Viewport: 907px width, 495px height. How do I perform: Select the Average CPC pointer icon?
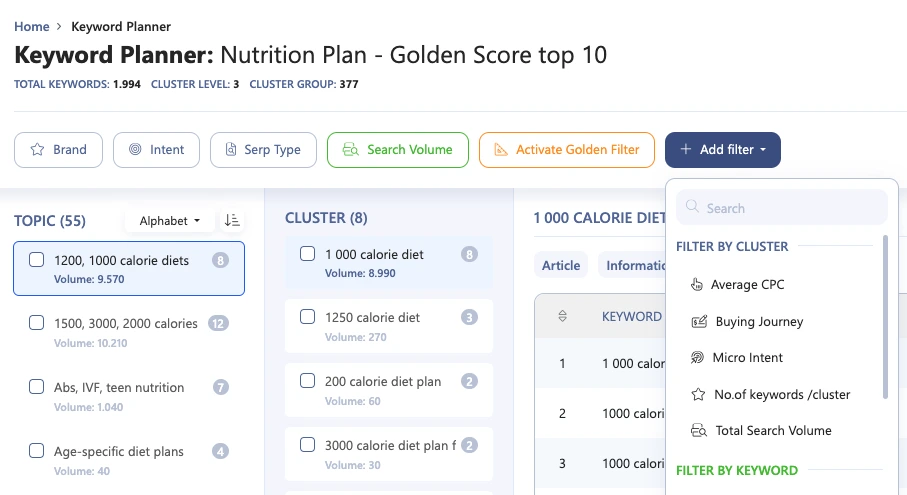coord(697,285)
